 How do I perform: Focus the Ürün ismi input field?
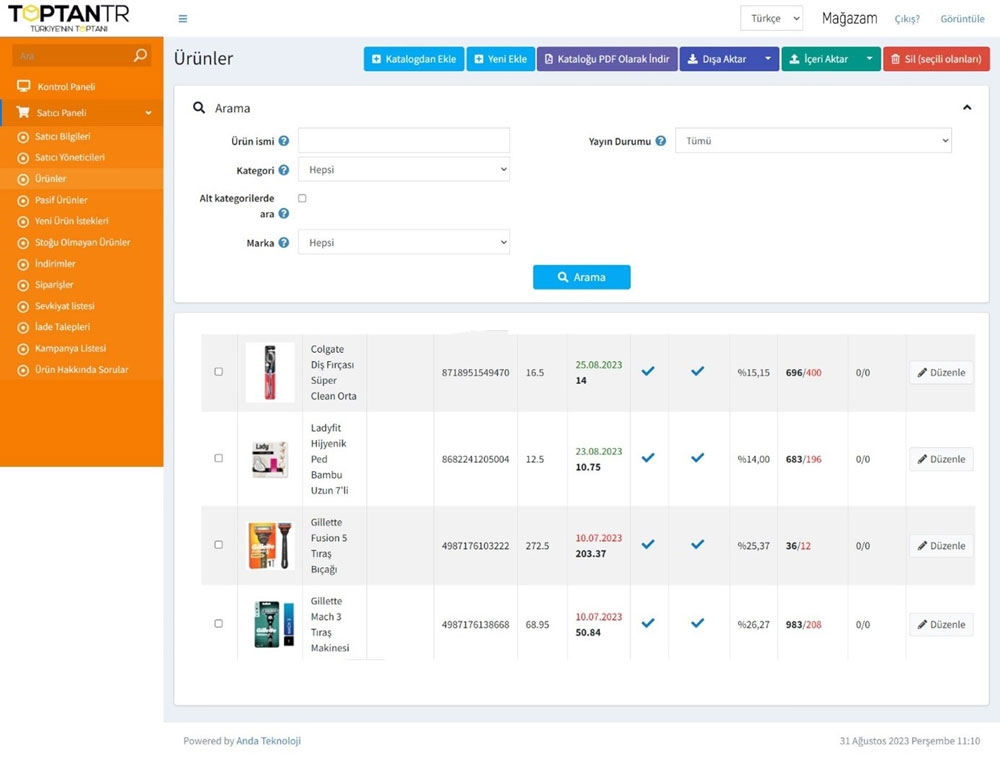(x=404, y=140)
